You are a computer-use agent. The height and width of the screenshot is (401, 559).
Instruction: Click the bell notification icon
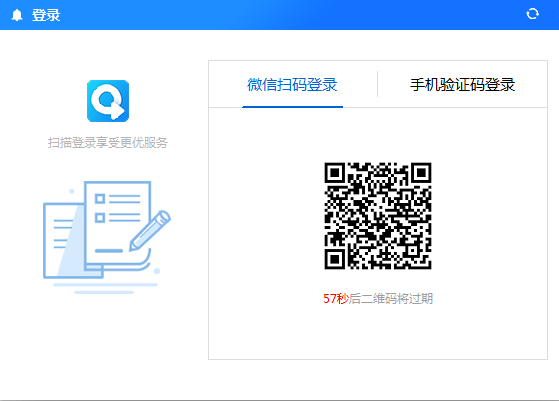coord(17,15)
